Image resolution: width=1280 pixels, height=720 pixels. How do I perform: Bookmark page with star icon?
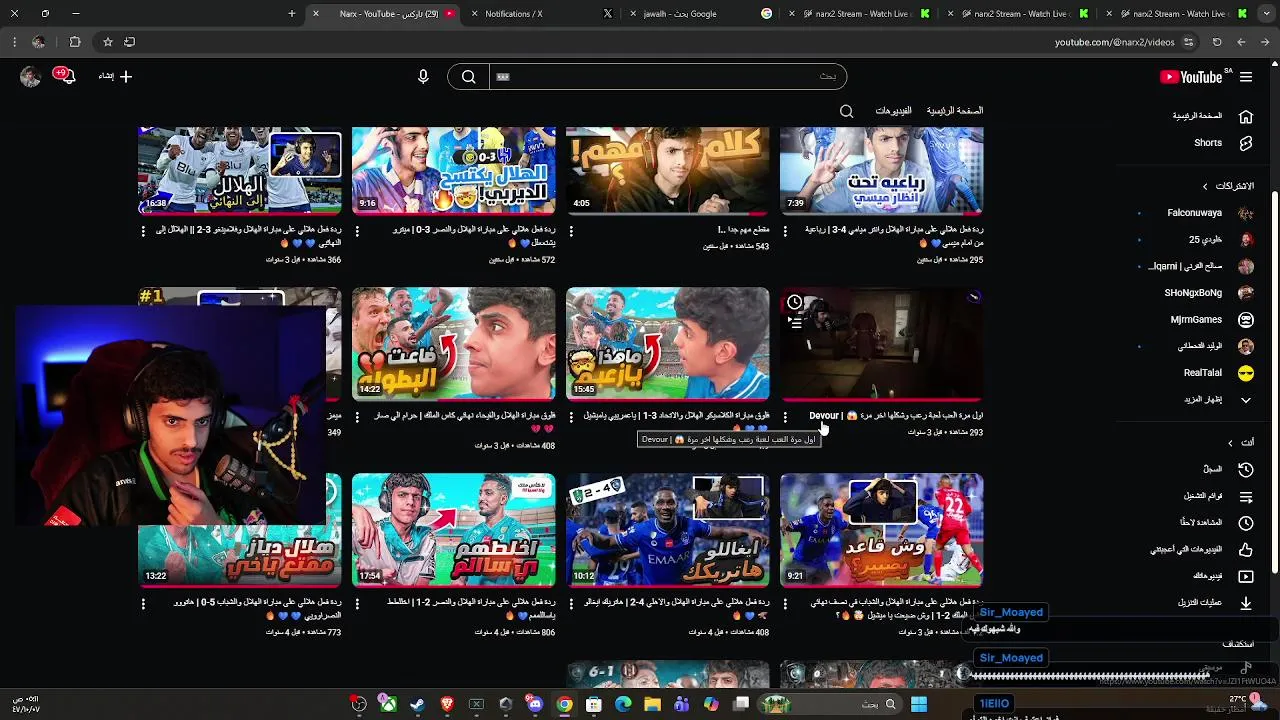tap(108, 42)
